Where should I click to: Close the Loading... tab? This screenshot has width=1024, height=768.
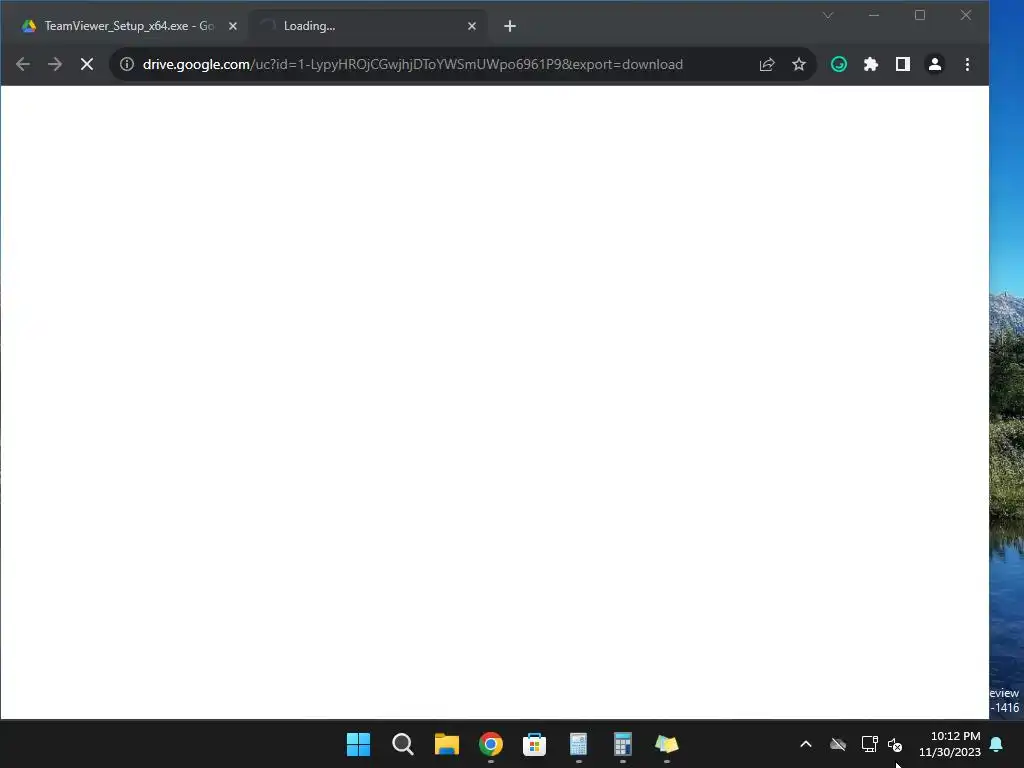472,26
